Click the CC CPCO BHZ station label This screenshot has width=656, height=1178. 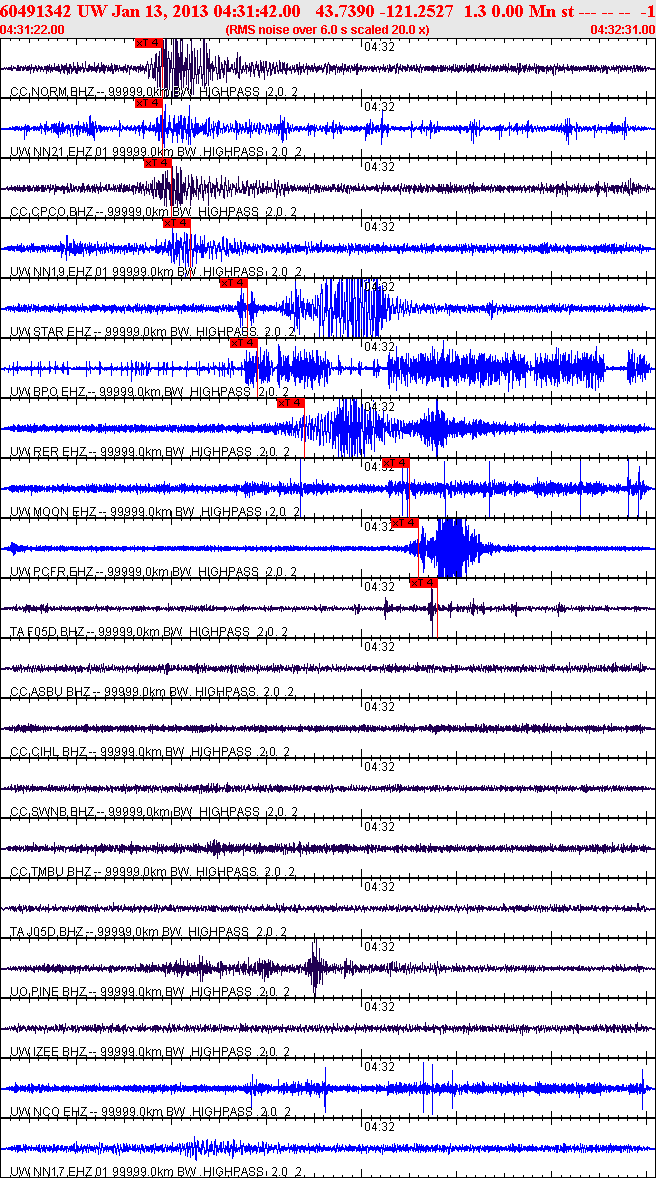coord(153,212)
